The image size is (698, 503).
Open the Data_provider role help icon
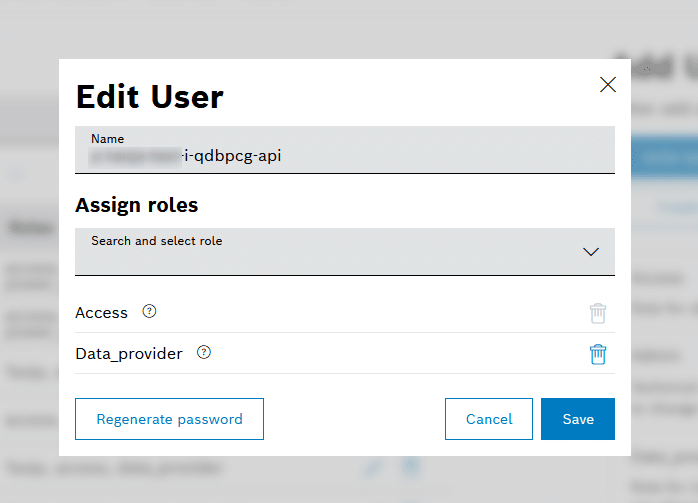coord(204,353)
